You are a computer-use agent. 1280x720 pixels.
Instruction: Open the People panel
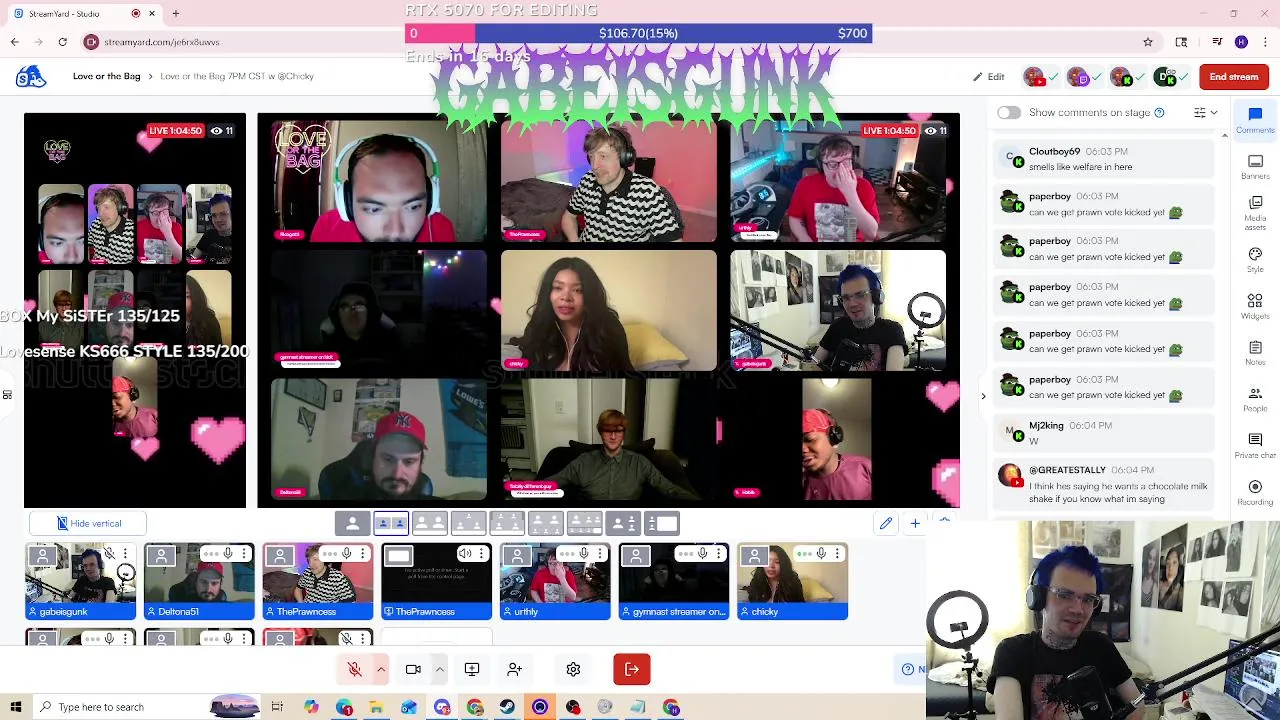(x=1255, y=399)
